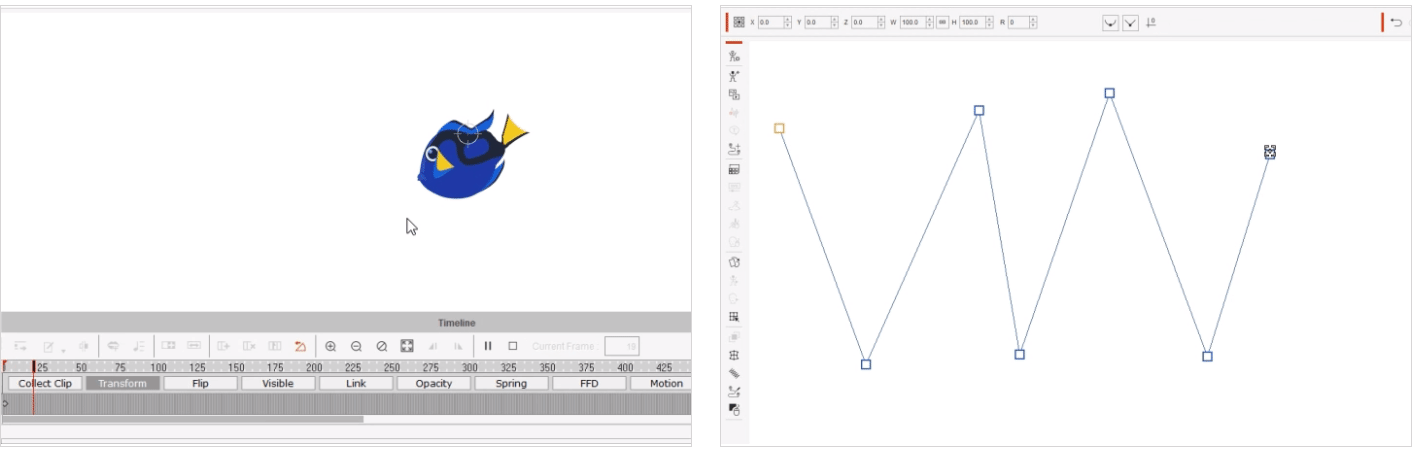Click the 100 mark on timeline ruler
The width and height of the screenshot is (1415, 450).
click(158, 367)
